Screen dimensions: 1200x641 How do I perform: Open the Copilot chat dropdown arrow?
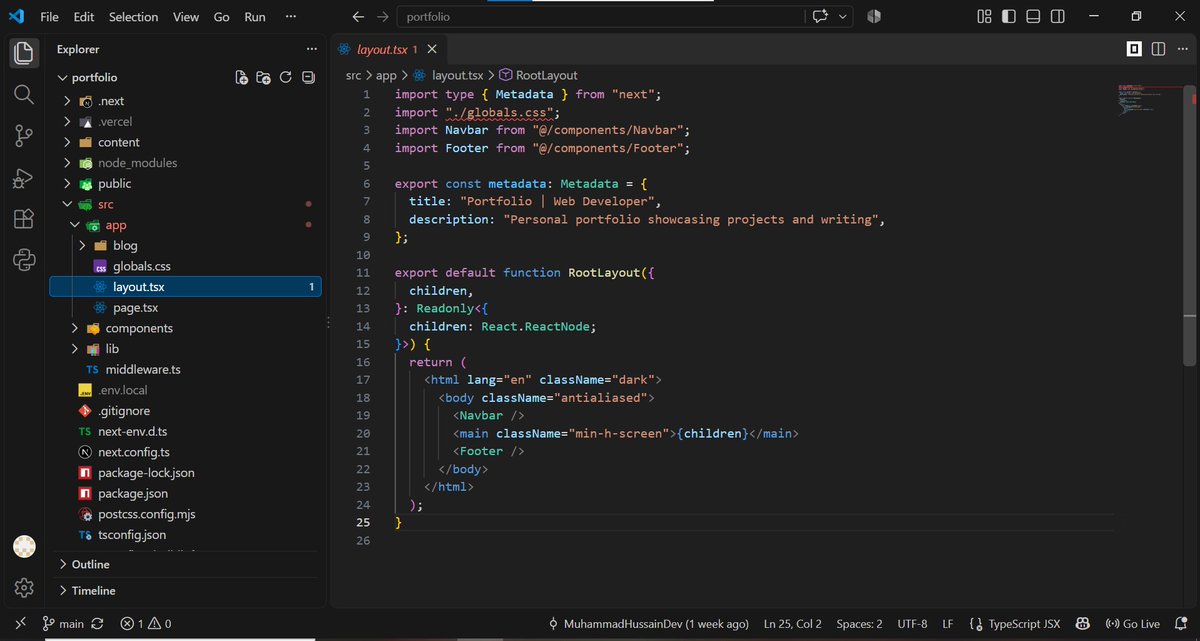click(x=844, y=16)
